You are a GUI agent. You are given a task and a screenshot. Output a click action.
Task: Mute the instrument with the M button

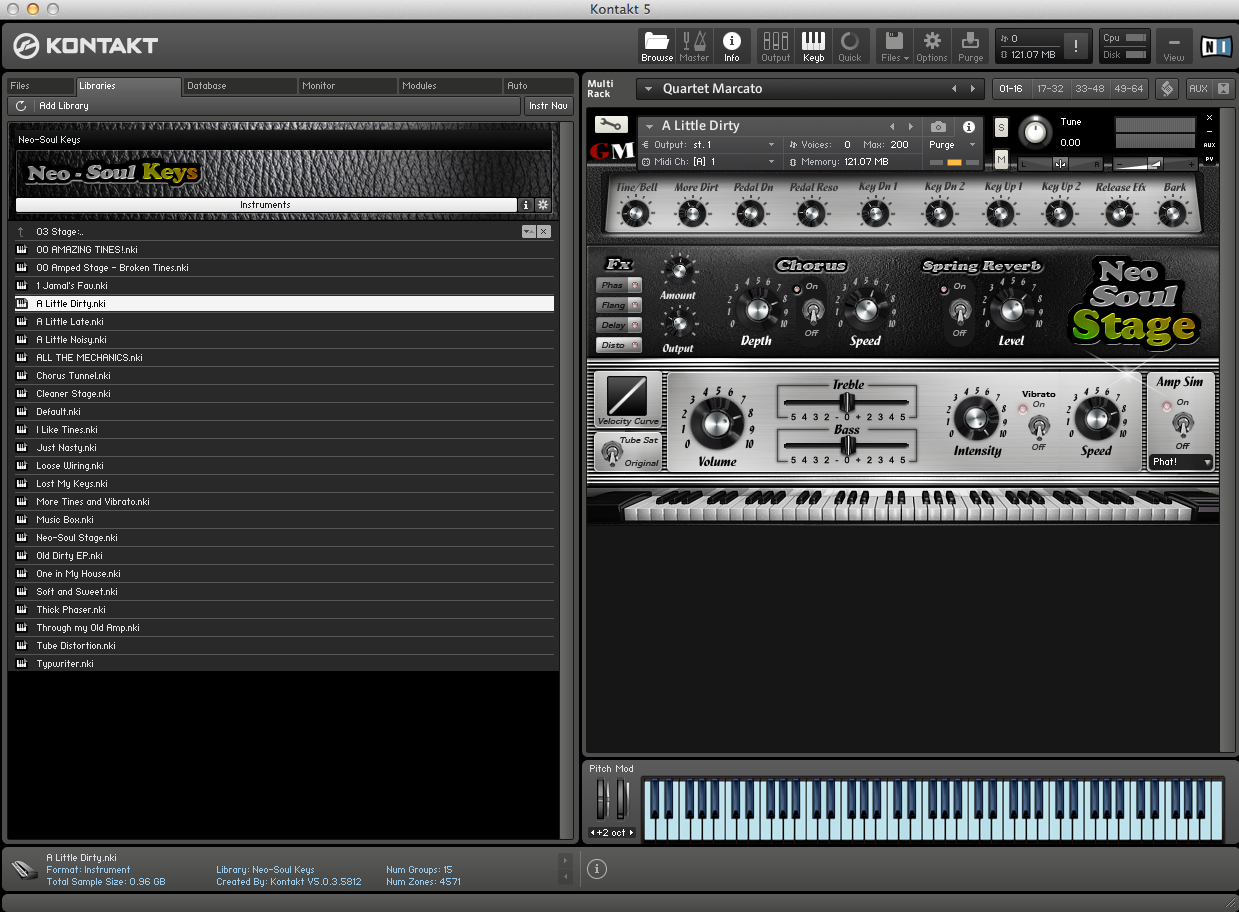[x=1001, y=159]
